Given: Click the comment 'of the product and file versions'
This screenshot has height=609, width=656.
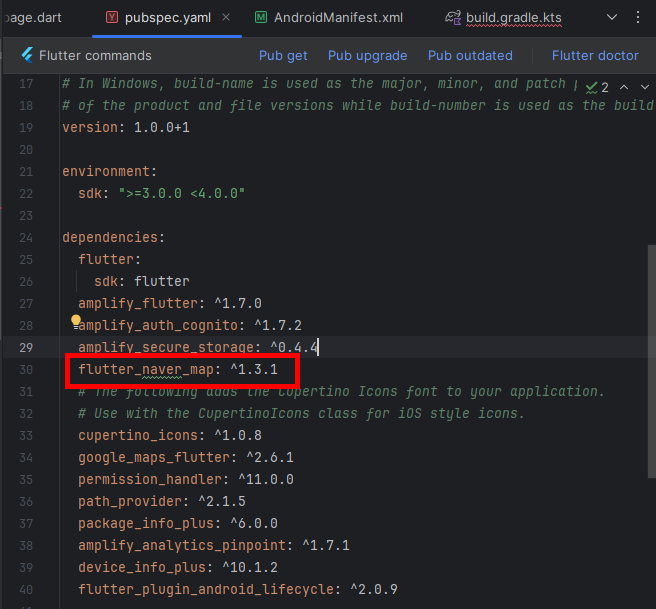Looking at the screenshot, I should coord(358,105).
